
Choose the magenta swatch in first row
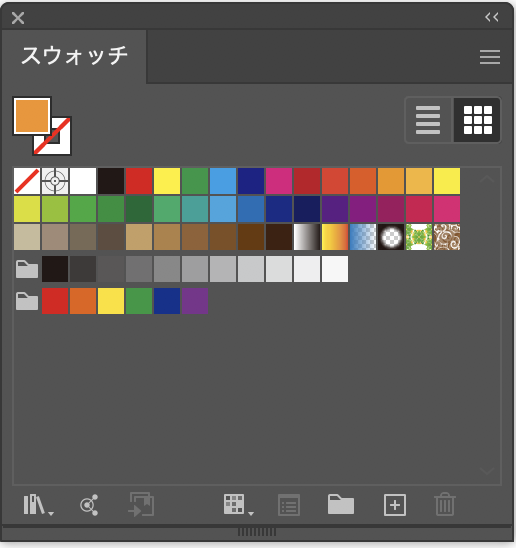(x=279, y=181)
